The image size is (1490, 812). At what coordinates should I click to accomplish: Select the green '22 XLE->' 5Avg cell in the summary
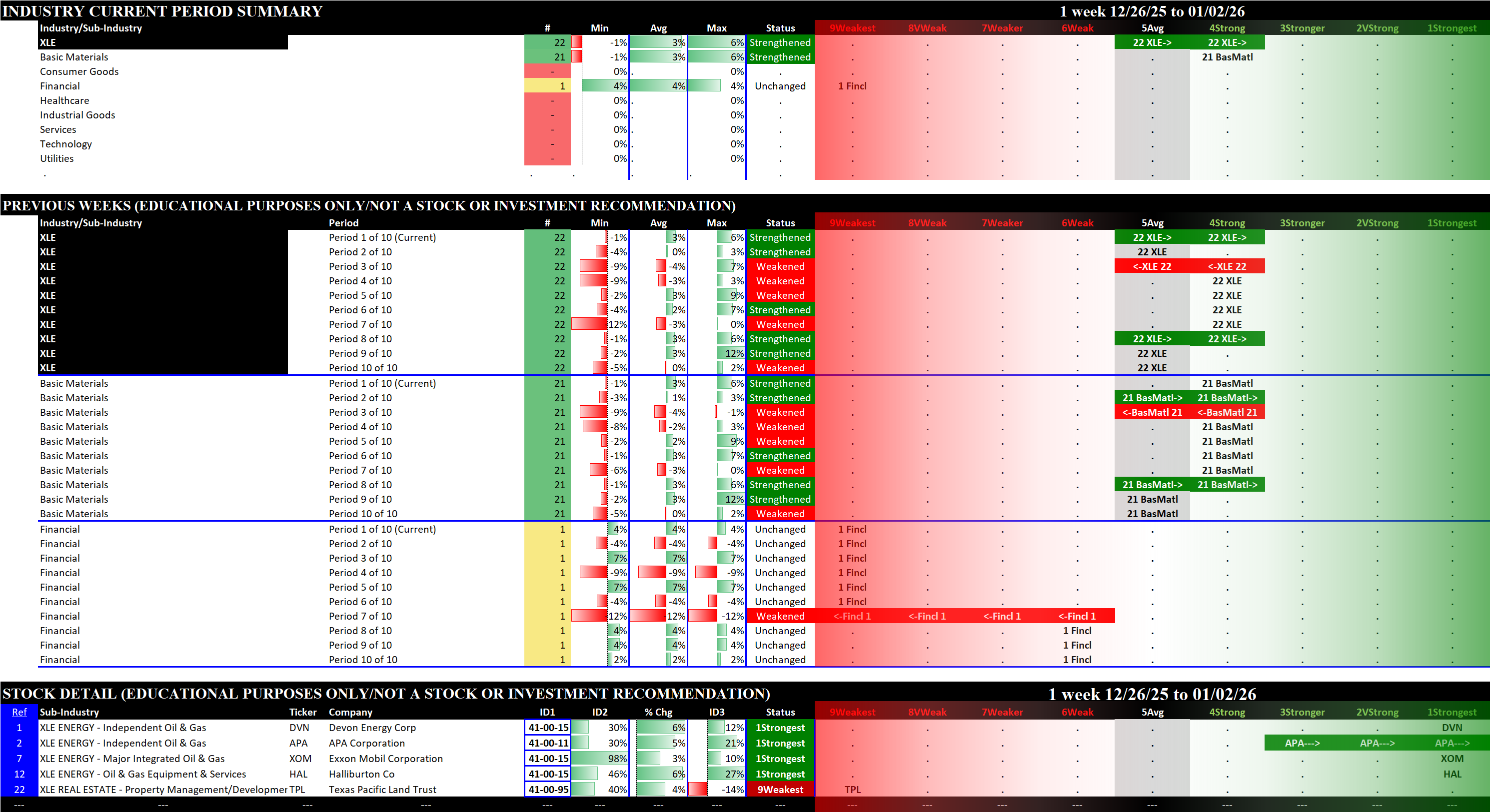(1152, 42)
